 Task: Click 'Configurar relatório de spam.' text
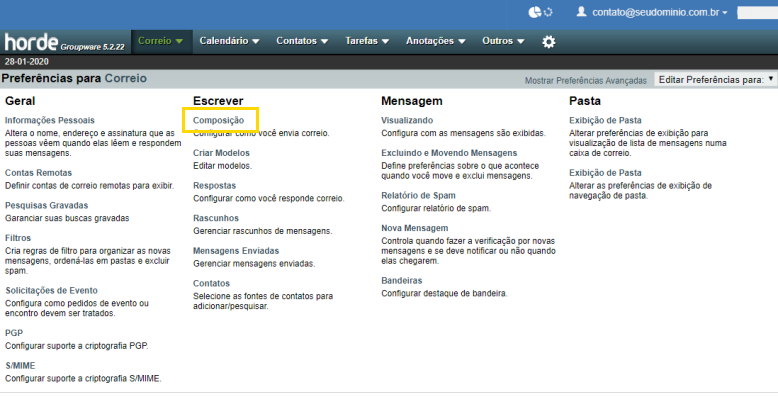436,208
